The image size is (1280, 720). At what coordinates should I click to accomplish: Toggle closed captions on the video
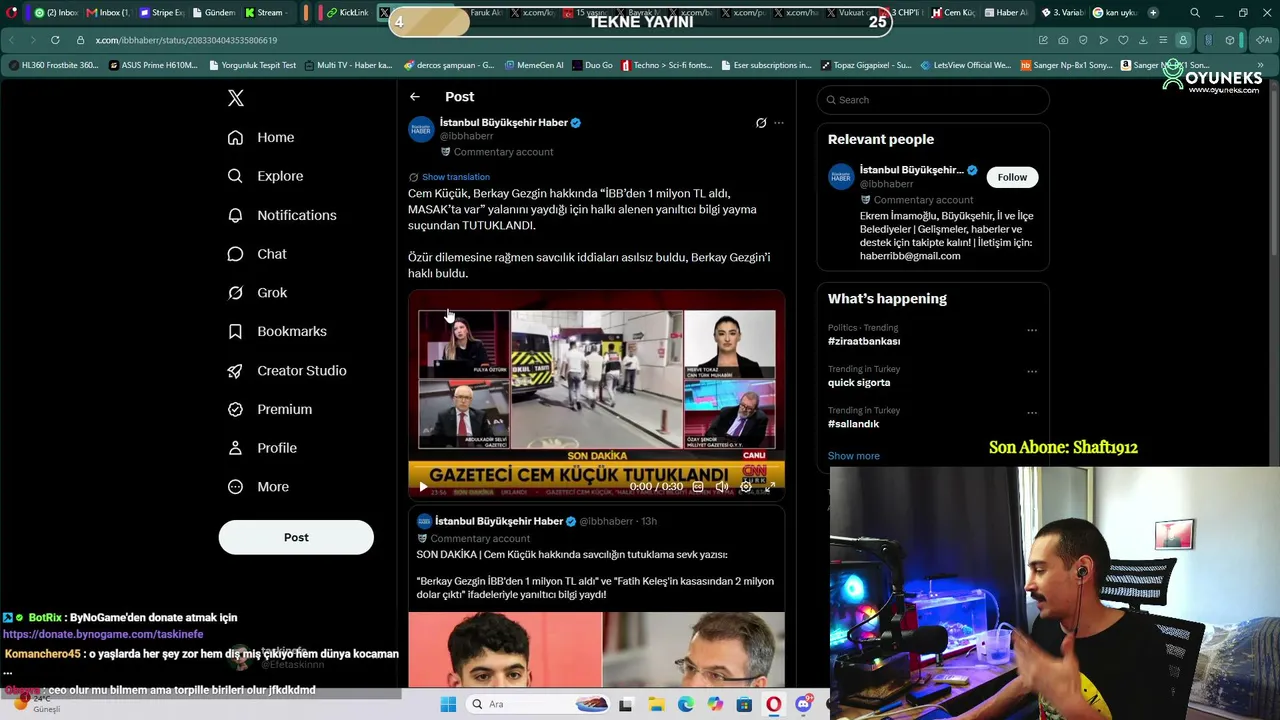tap(698, 487)
